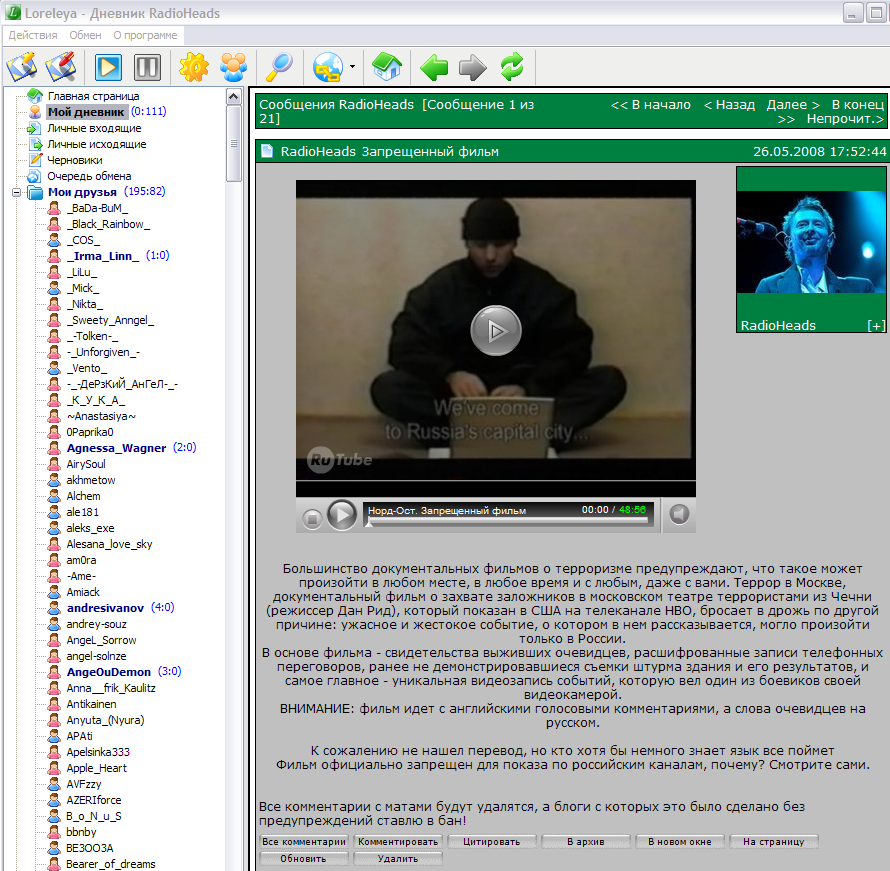Open settings via the yellow gear icon
This screenshot has width=890, height=871.
(194, 67)
